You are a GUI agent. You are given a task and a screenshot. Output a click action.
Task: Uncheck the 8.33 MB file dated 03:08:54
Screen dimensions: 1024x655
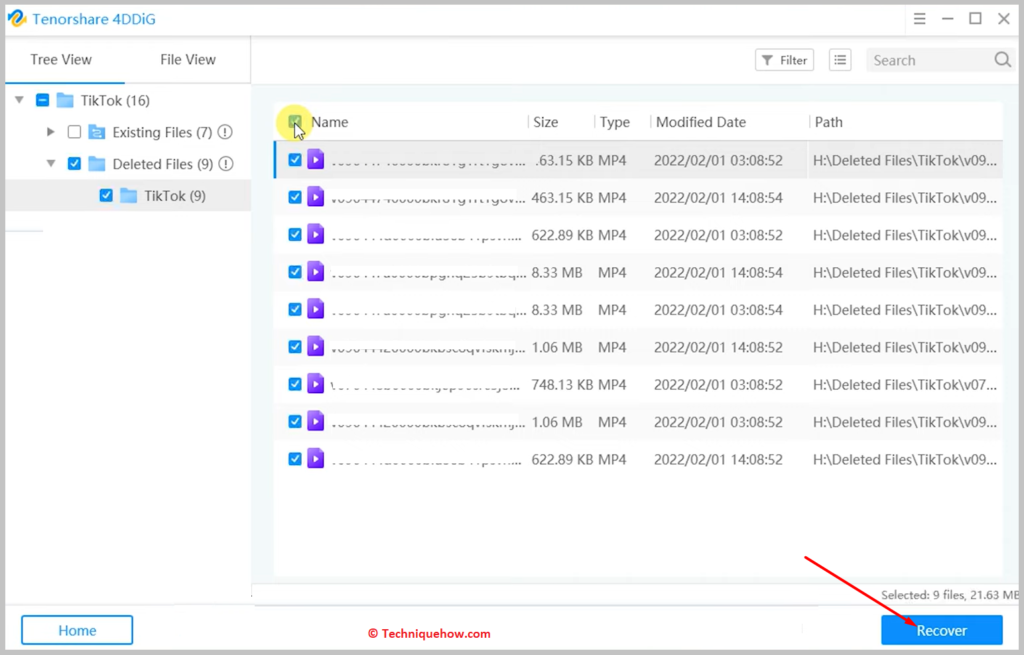point(295,309)
